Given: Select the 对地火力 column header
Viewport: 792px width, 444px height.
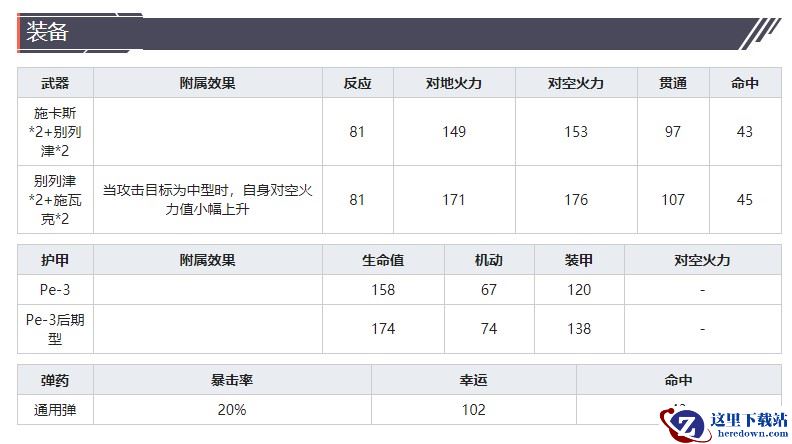Looking at the screenshot, I should (x=454, y=83).
